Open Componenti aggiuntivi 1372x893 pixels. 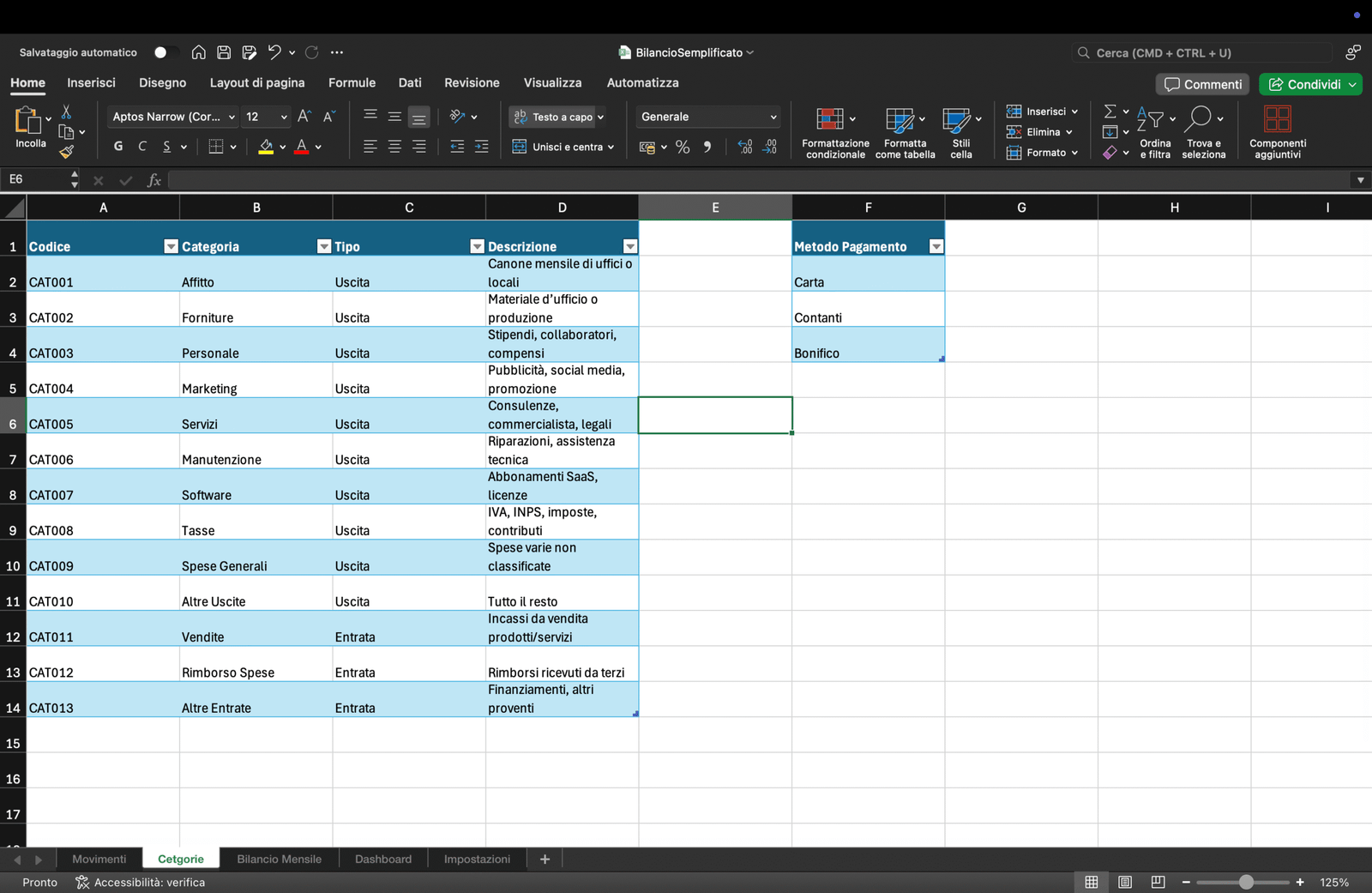pos(1278,133)
